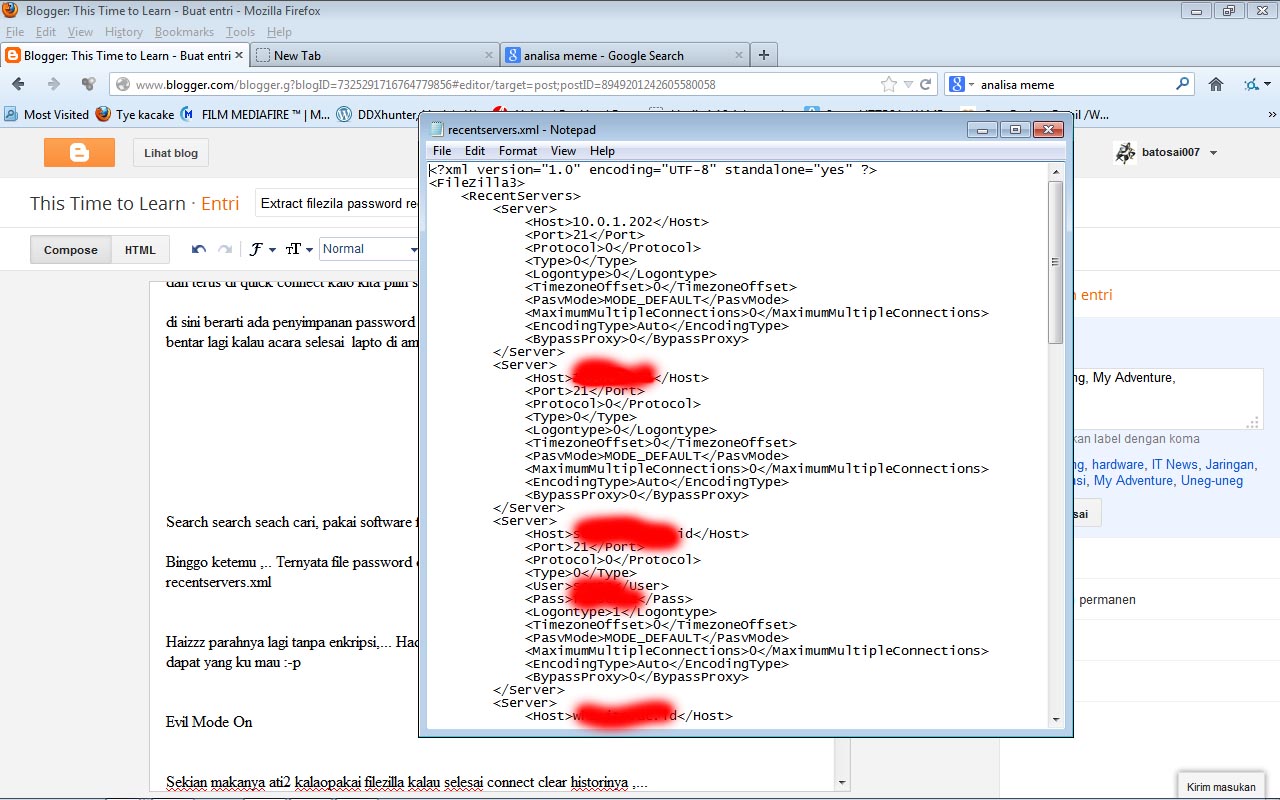
Task: Click the Redo arrow in the editor toolbar
Action: (x=222, y=248)
